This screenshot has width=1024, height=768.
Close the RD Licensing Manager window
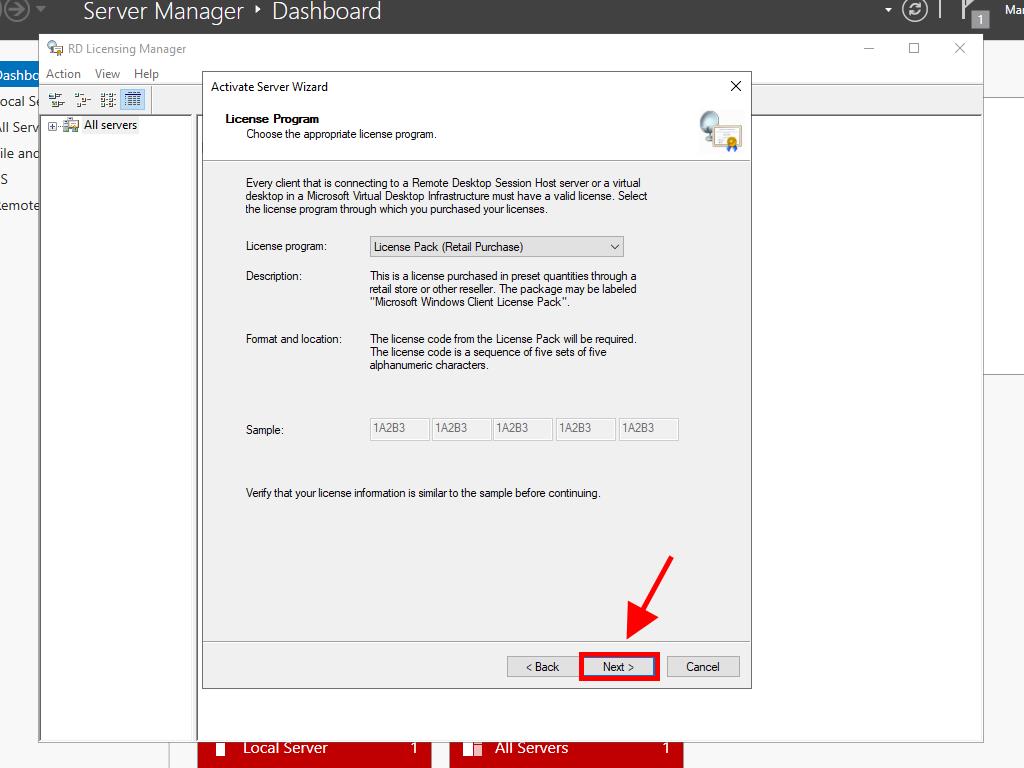tap(959, 48)
